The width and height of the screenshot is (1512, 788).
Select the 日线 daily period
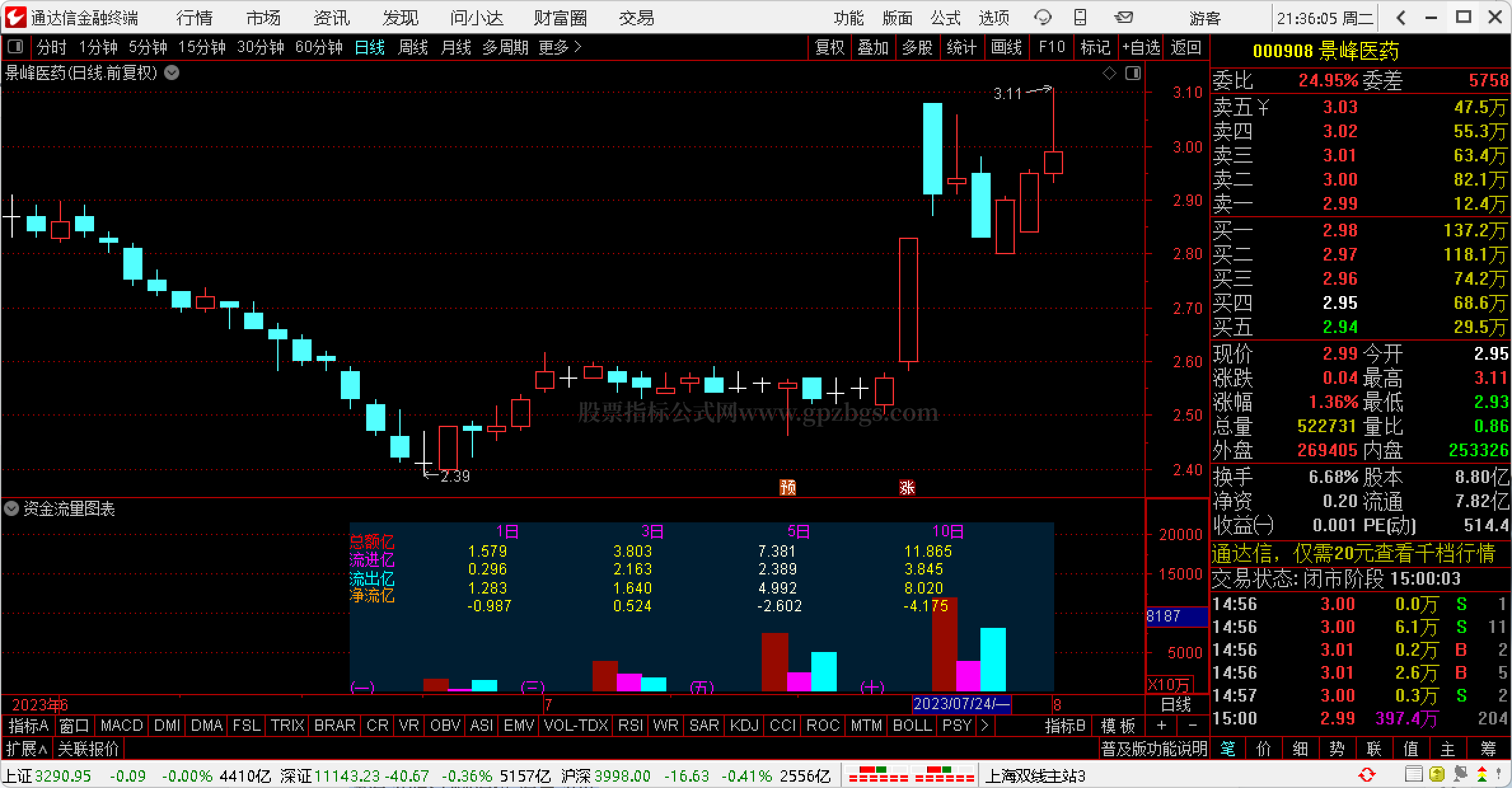[x=369, y=47]
